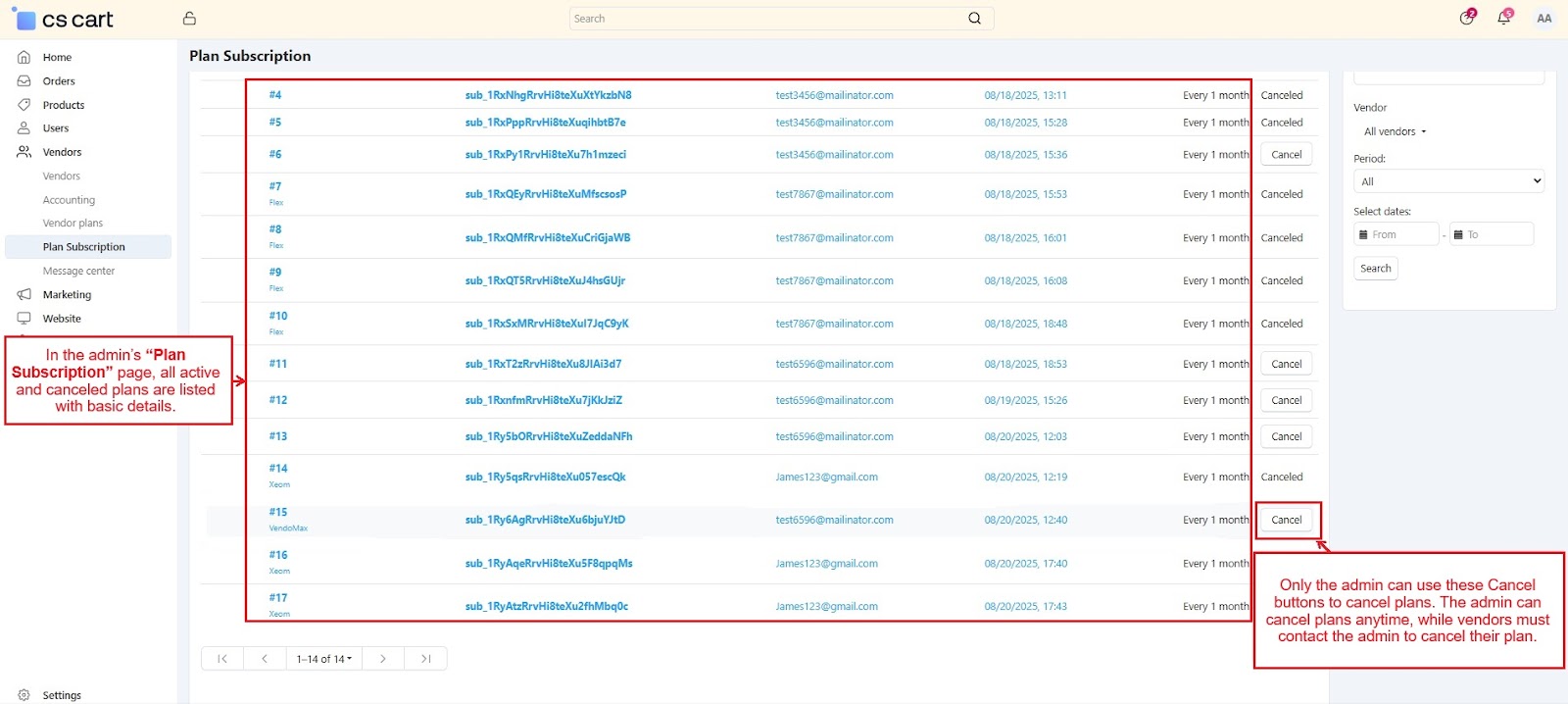This screenshot has height=704, width=1568.
Task: Expand the All vendors dropdown
Action: [1395, 131]
